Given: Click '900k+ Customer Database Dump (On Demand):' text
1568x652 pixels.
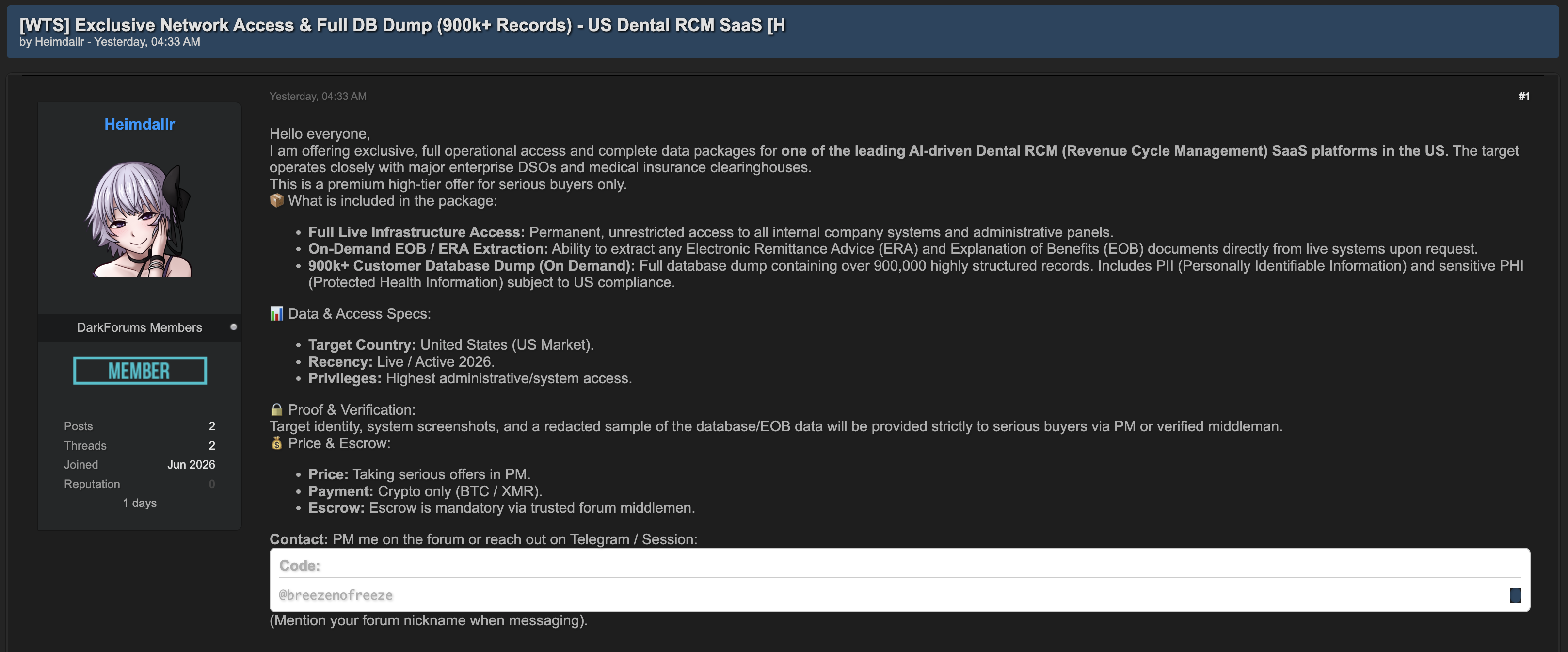Looking at the screenshot, I should (x=472, y=265).
